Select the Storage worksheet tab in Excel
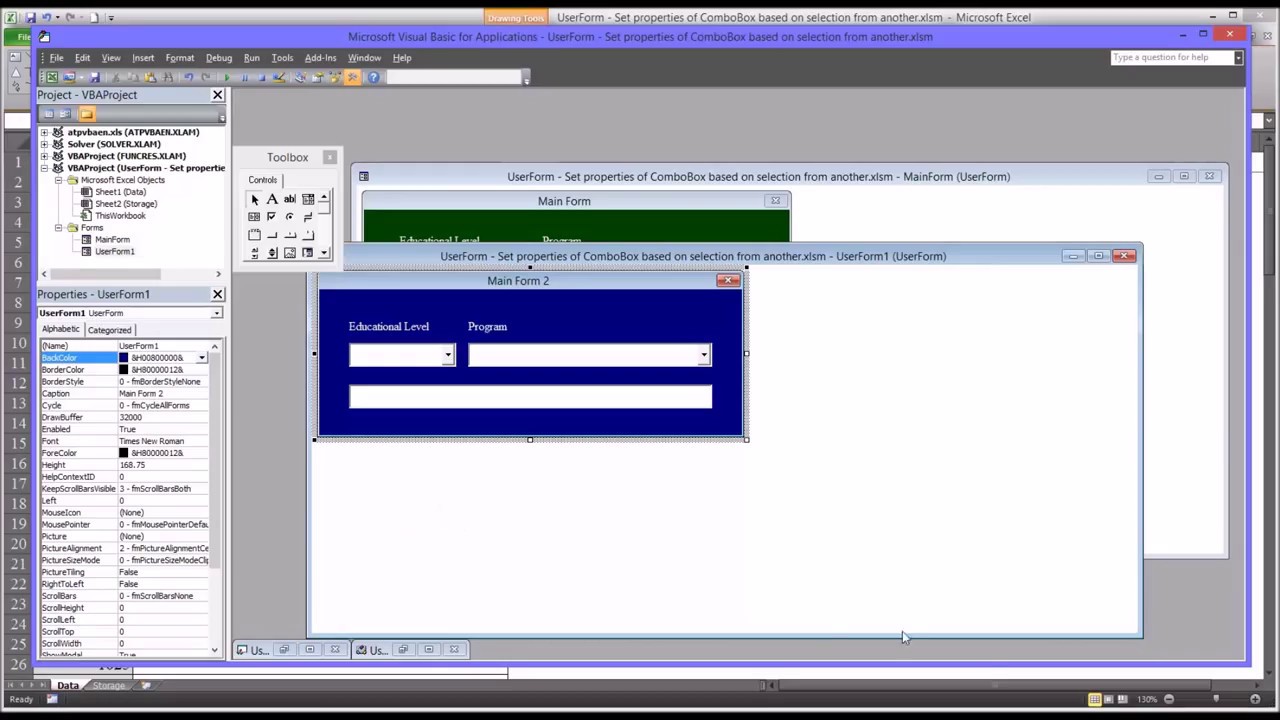 [x=109, y=686]
